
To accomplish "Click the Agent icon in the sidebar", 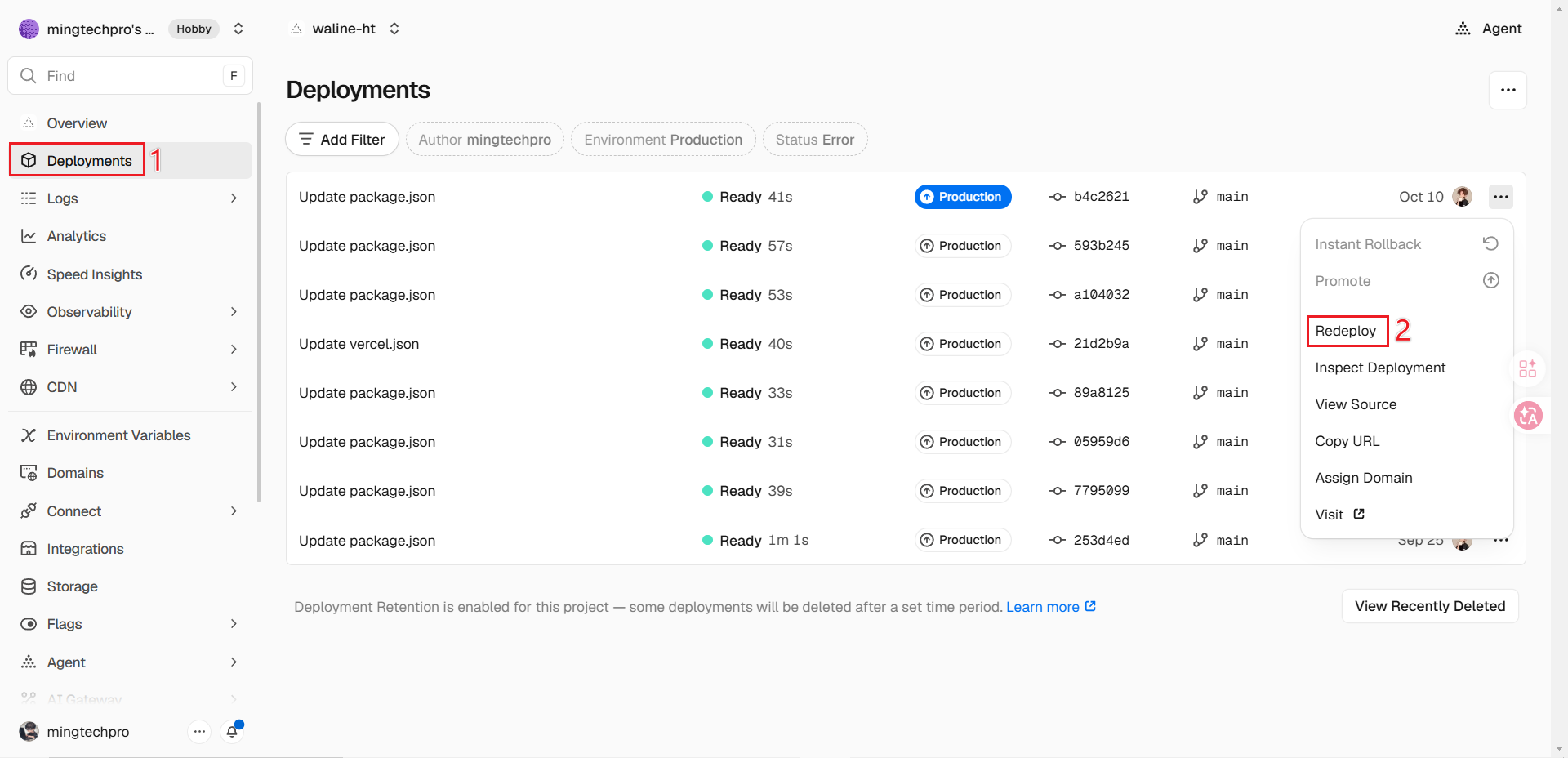I will [x=29, y=662].
